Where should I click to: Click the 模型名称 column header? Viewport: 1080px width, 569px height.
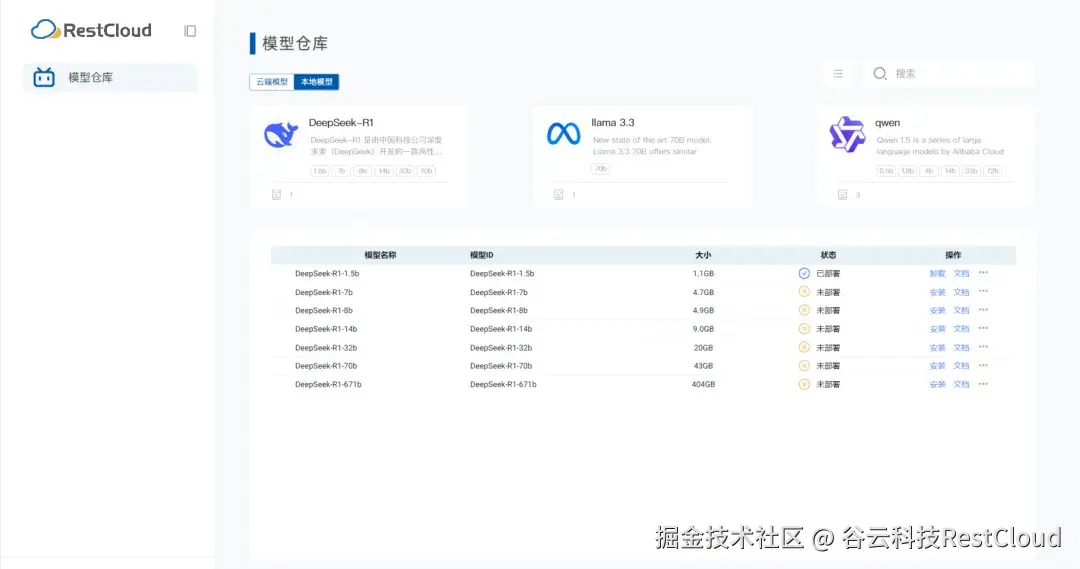tap(380, 255)
